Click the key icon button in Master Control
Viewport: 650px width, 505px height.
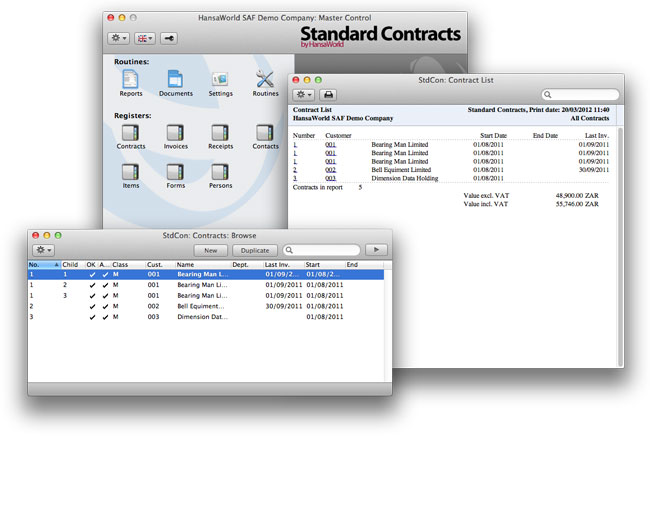click(x=169, y=38)
